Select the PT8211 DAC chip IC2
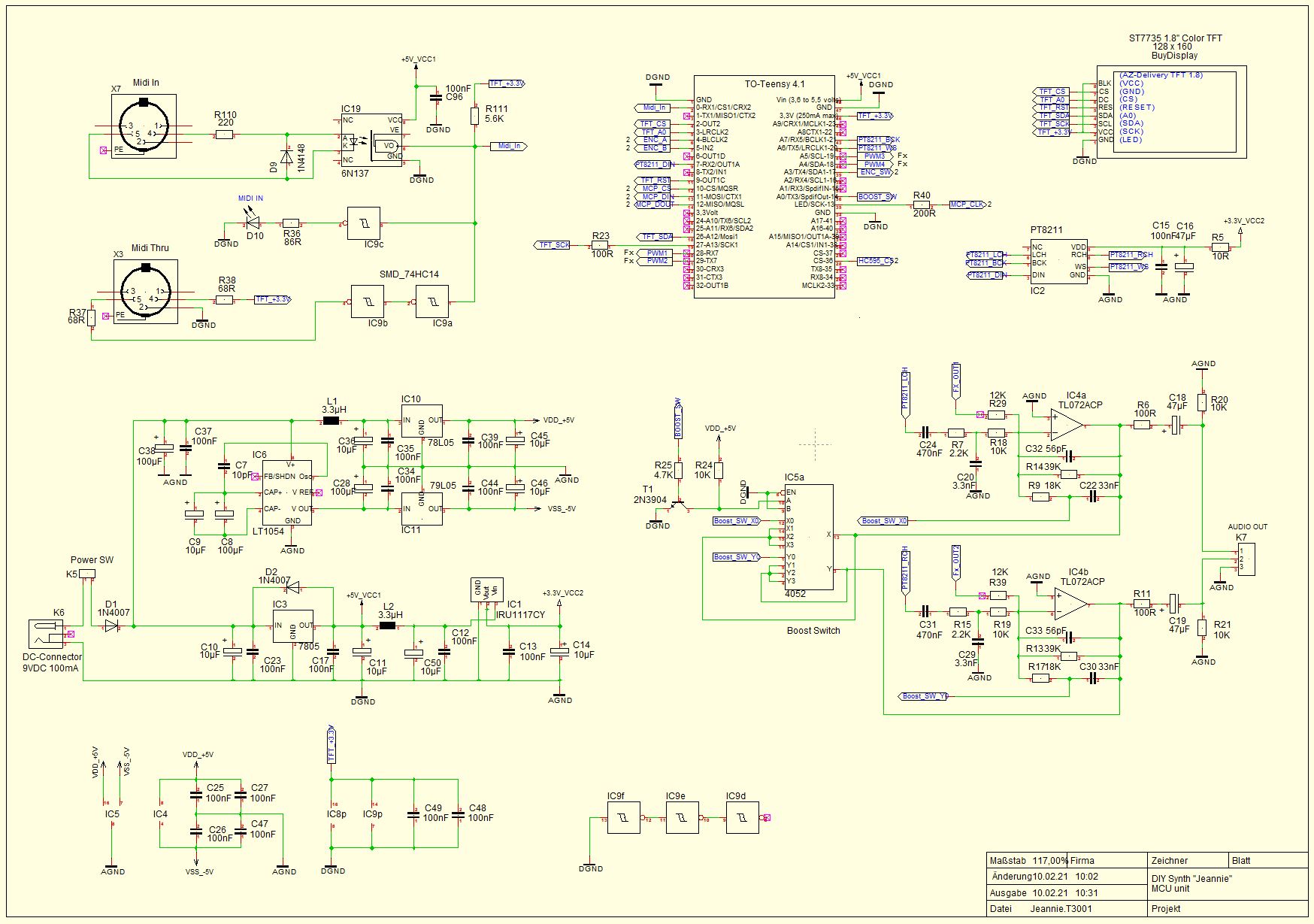Image resolution: width=1314 pixels, height=924 pixels. [1058, 261]
